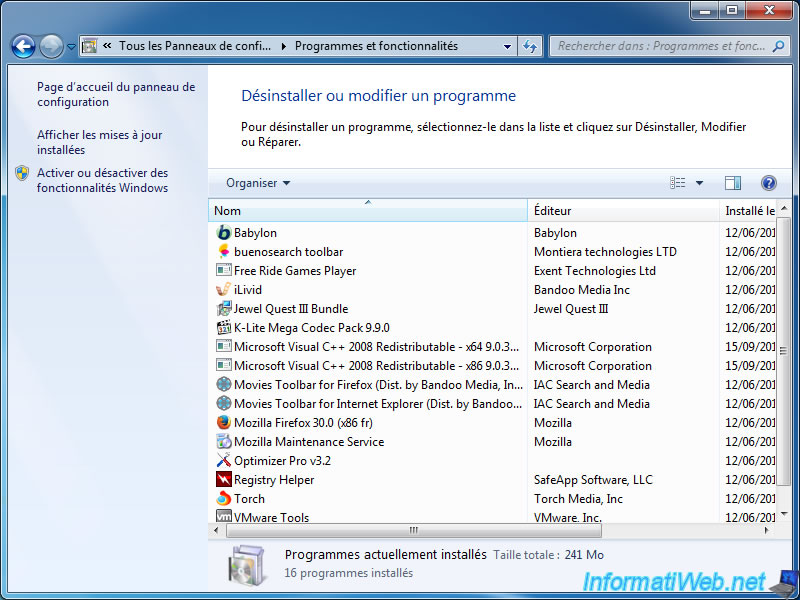
Task: Click the iLivid program icon
Action: pyautogui.click(x=223, y=289)
